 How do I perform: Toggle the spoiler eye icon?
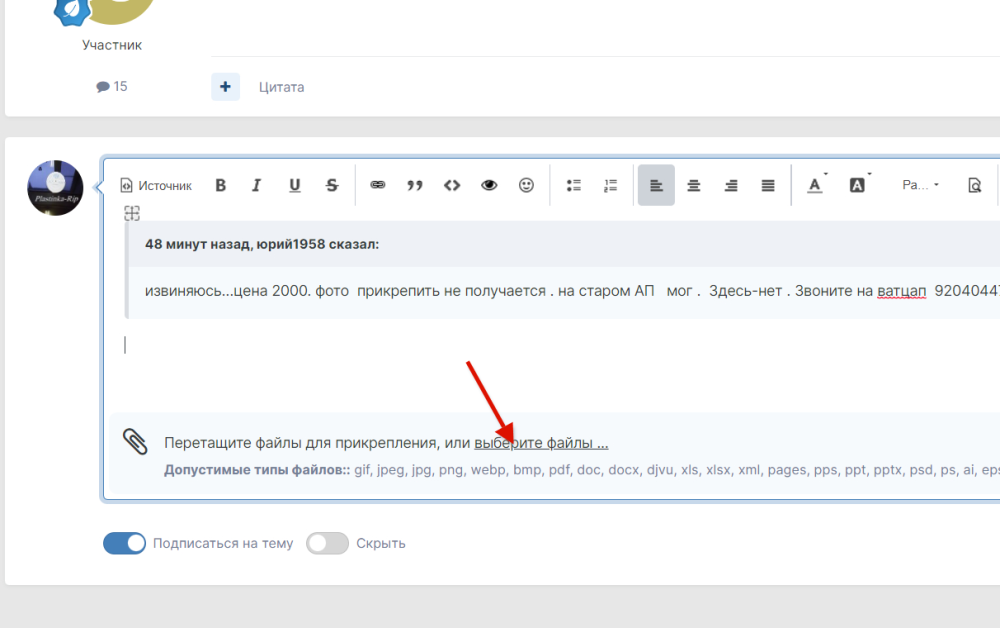tap(489, 185)
